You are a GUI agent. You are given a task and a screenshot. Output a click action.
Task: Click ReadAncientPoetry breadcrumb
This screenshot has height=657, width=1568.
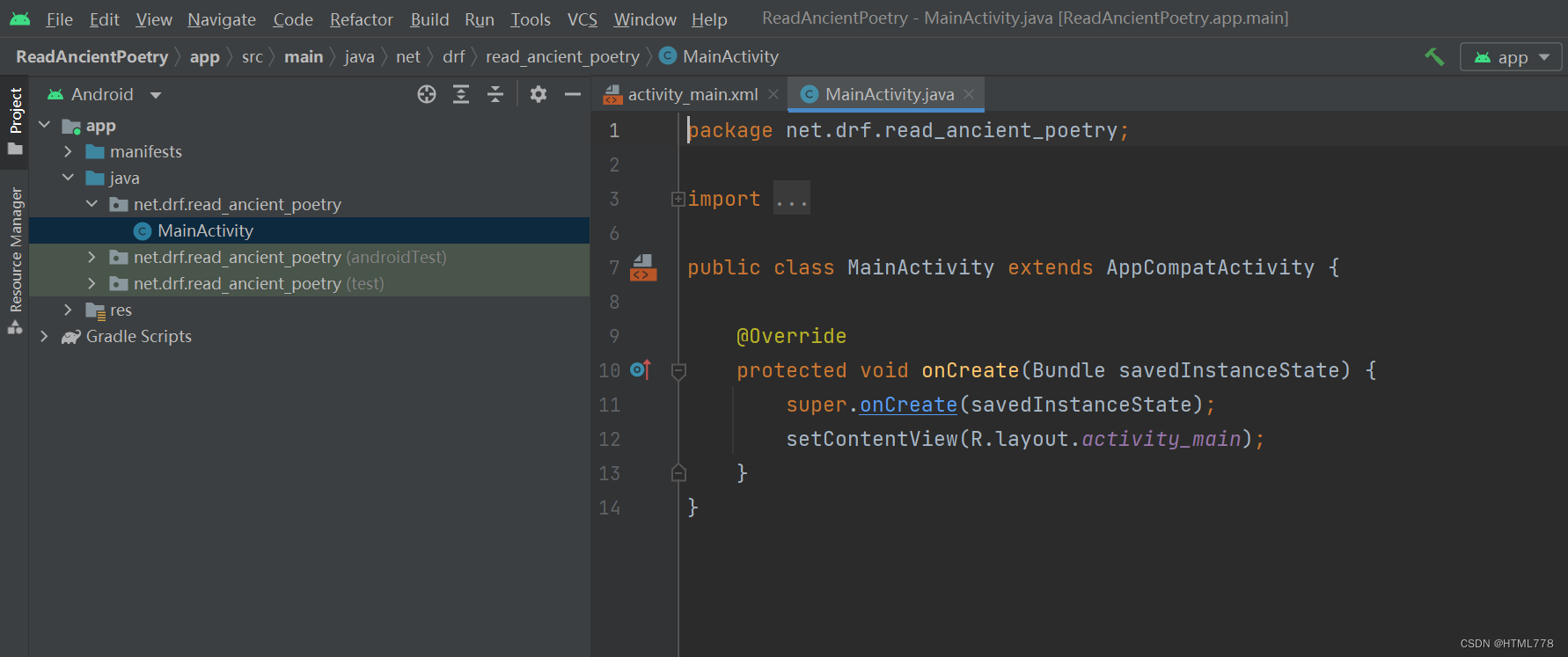pyautogui.click(x=92, y=56)
